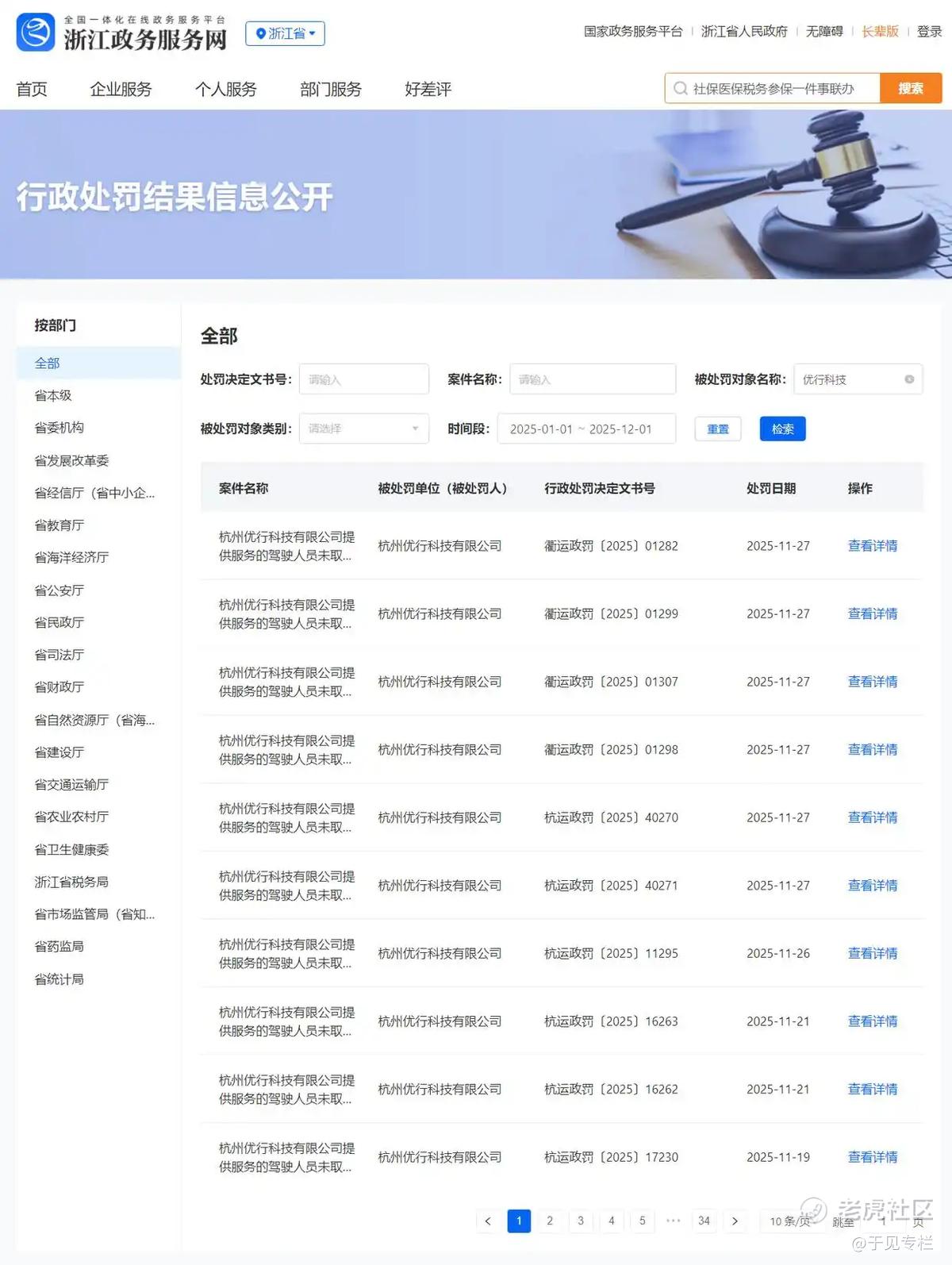Select 省发展改革委 in the department list
The height and width of the screenshot is (1265, 952).
click(71, 460)
